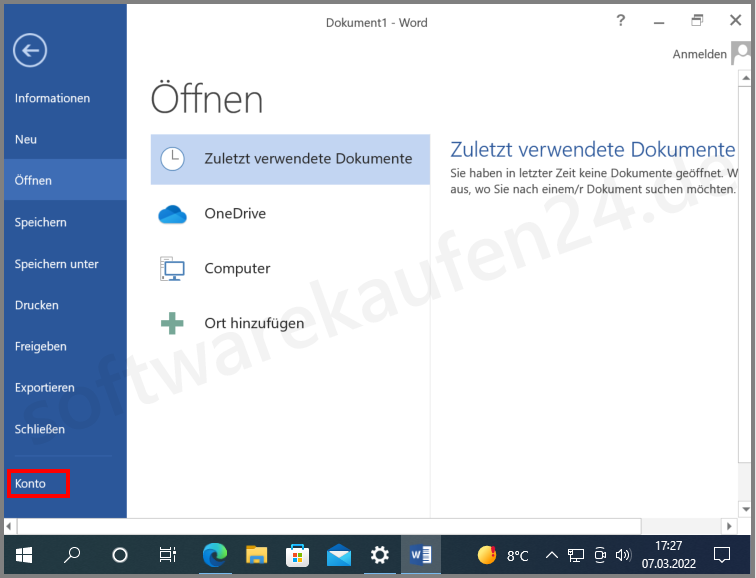Click the back arrow circle icon
Image resolution: width=756 pixels, height=578 pixels.
(x=30, y=50)
